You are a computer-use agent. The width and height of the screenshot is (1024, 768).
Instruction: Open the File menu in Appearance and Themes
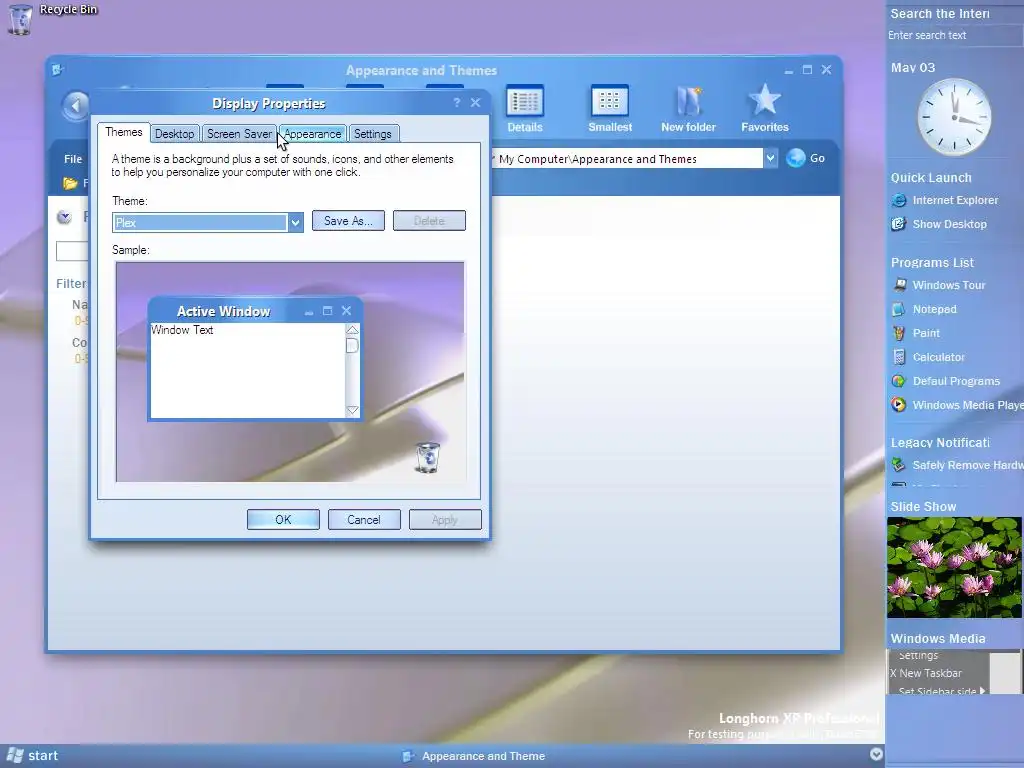(73, 159)
